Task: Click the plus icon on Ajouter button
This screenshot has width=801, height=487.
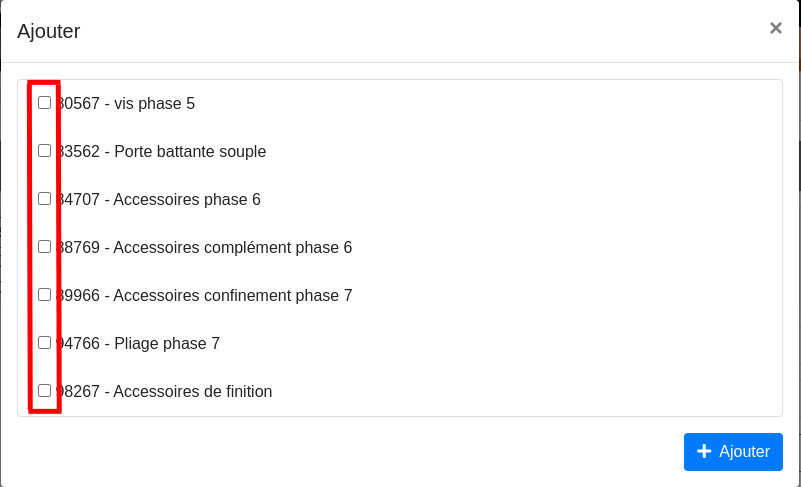Action: point(704,452)
